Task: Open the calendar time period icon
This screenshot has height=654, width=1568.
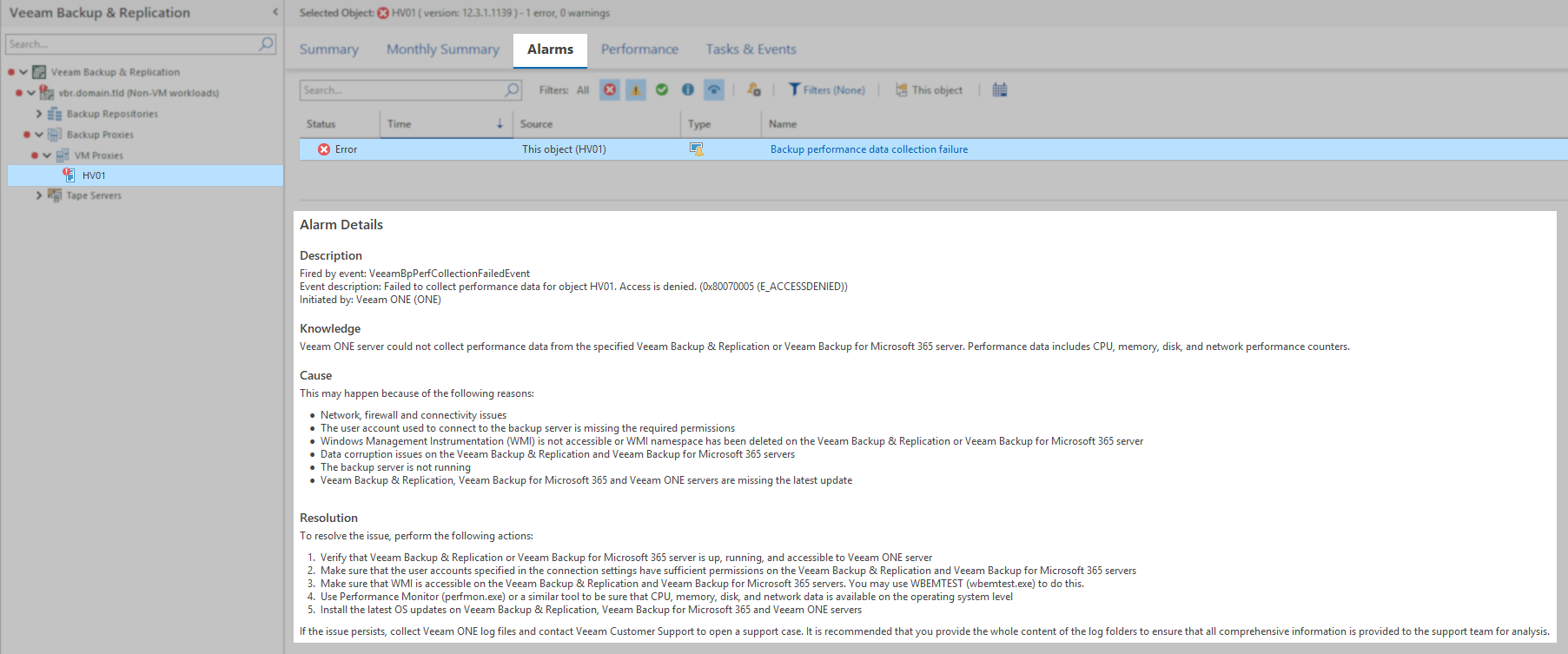Action: (x=1000, y=90)
